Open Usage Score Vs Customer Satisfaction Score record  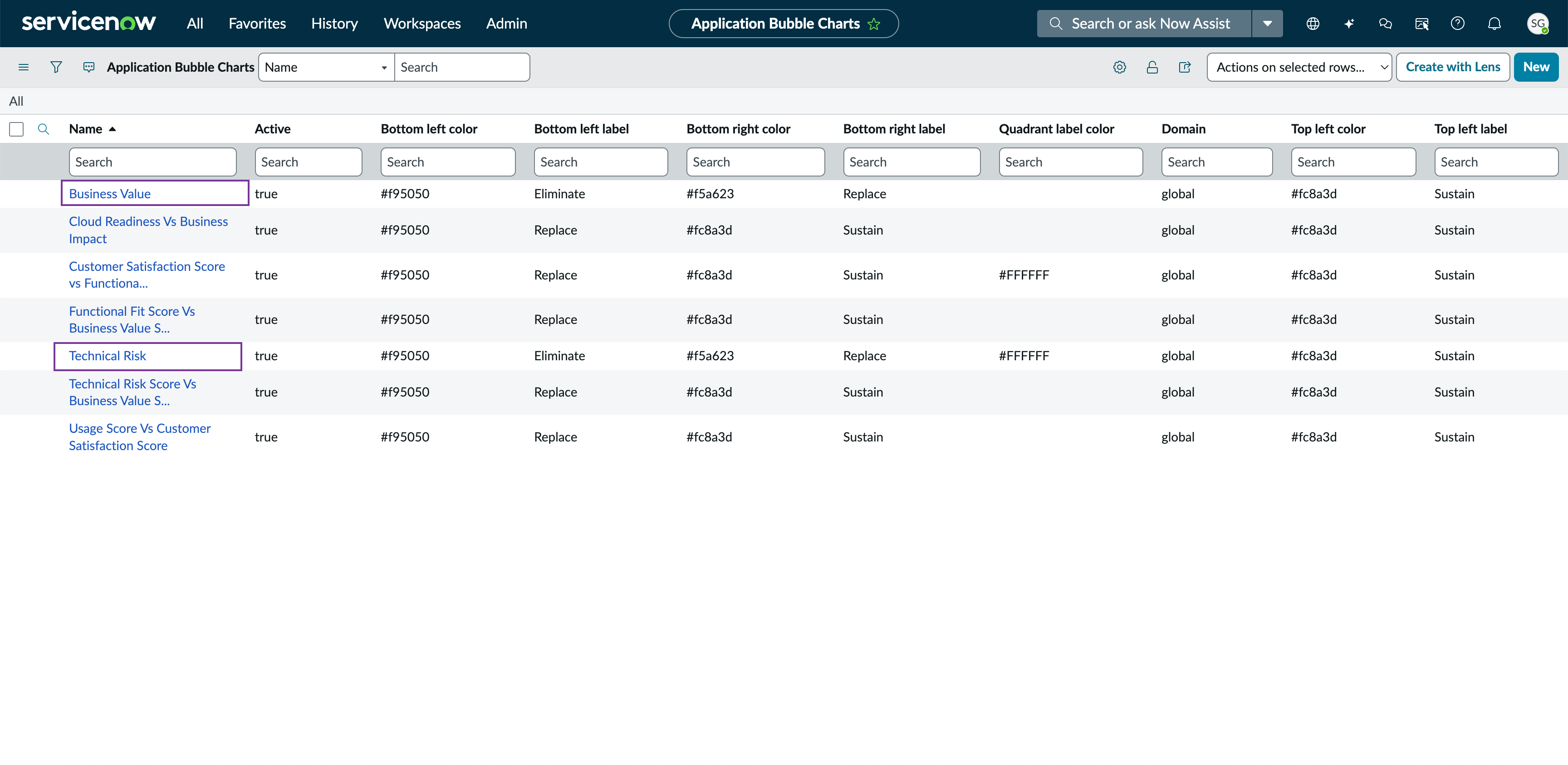pyautogui.click(x=139, y=437)
